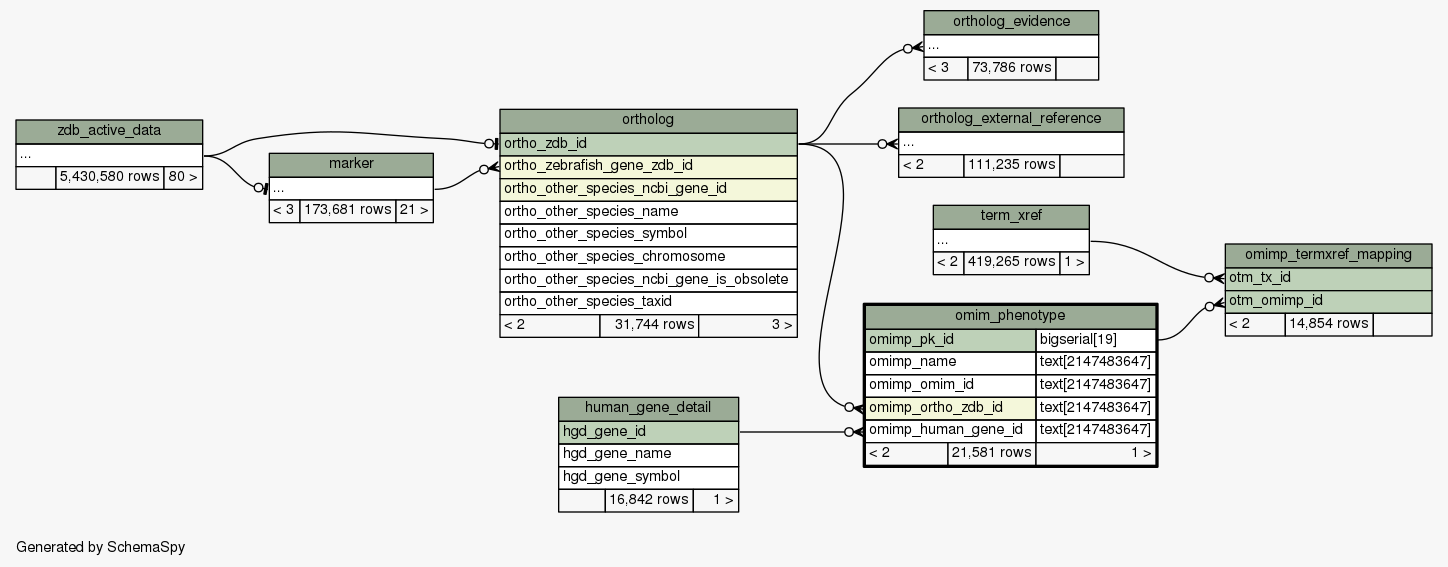Click the otm_tx_id column
This screenshot has height=567, width=1448.
click(x=1328, y=278)
